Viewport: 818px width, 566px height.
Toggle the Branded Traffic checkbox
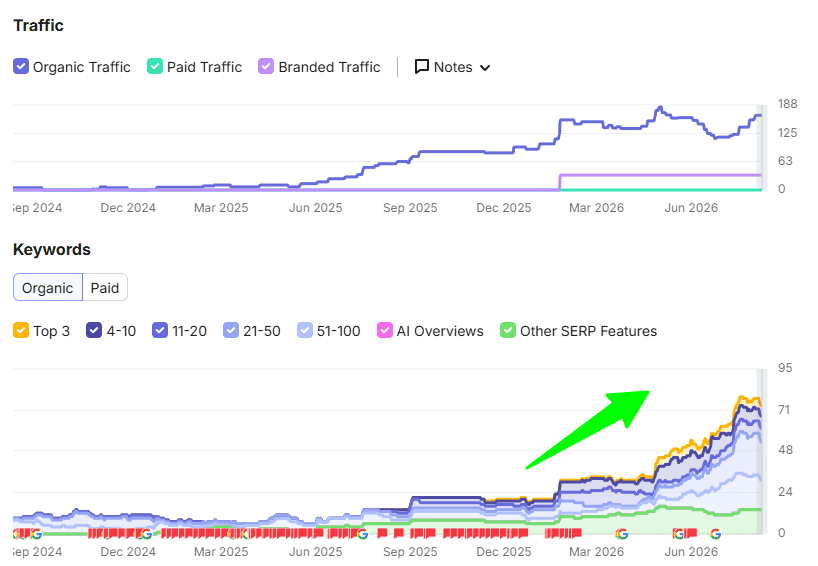click(266, 67)
